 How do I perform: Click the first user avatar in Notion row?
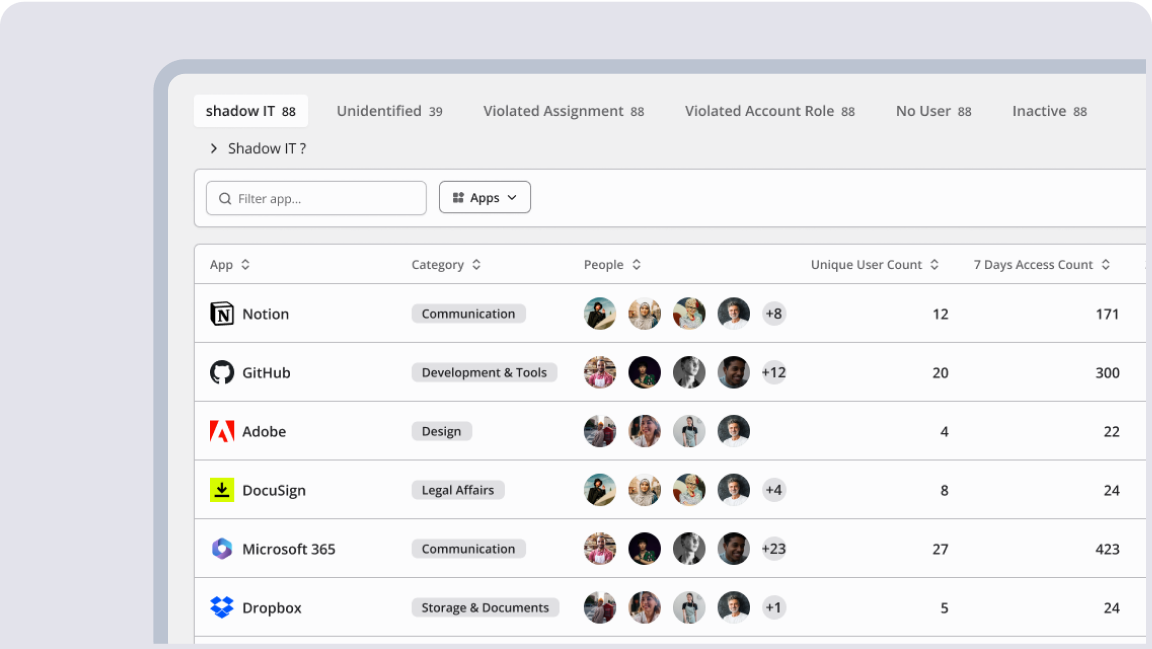coord(600,314)
